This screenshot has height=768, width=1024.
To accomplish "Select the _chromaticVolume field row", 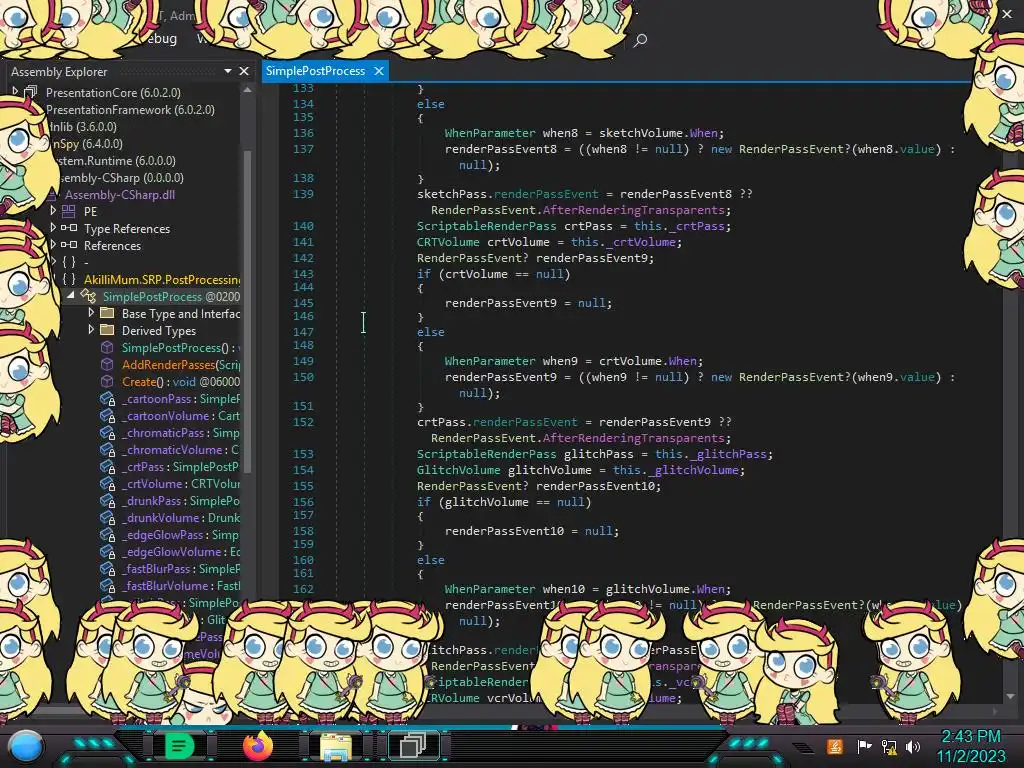I will [x=180, y=450].
